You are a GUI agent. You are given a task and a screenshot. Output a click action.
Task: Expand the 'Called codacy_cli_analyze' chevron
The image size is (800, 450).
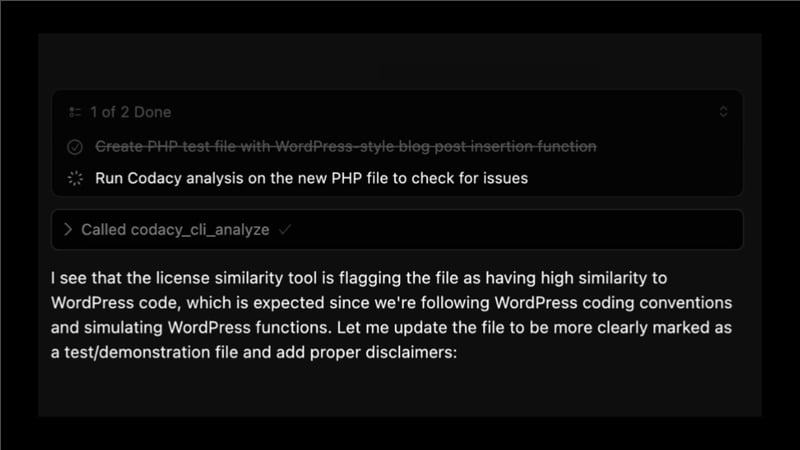coord(68,229)
